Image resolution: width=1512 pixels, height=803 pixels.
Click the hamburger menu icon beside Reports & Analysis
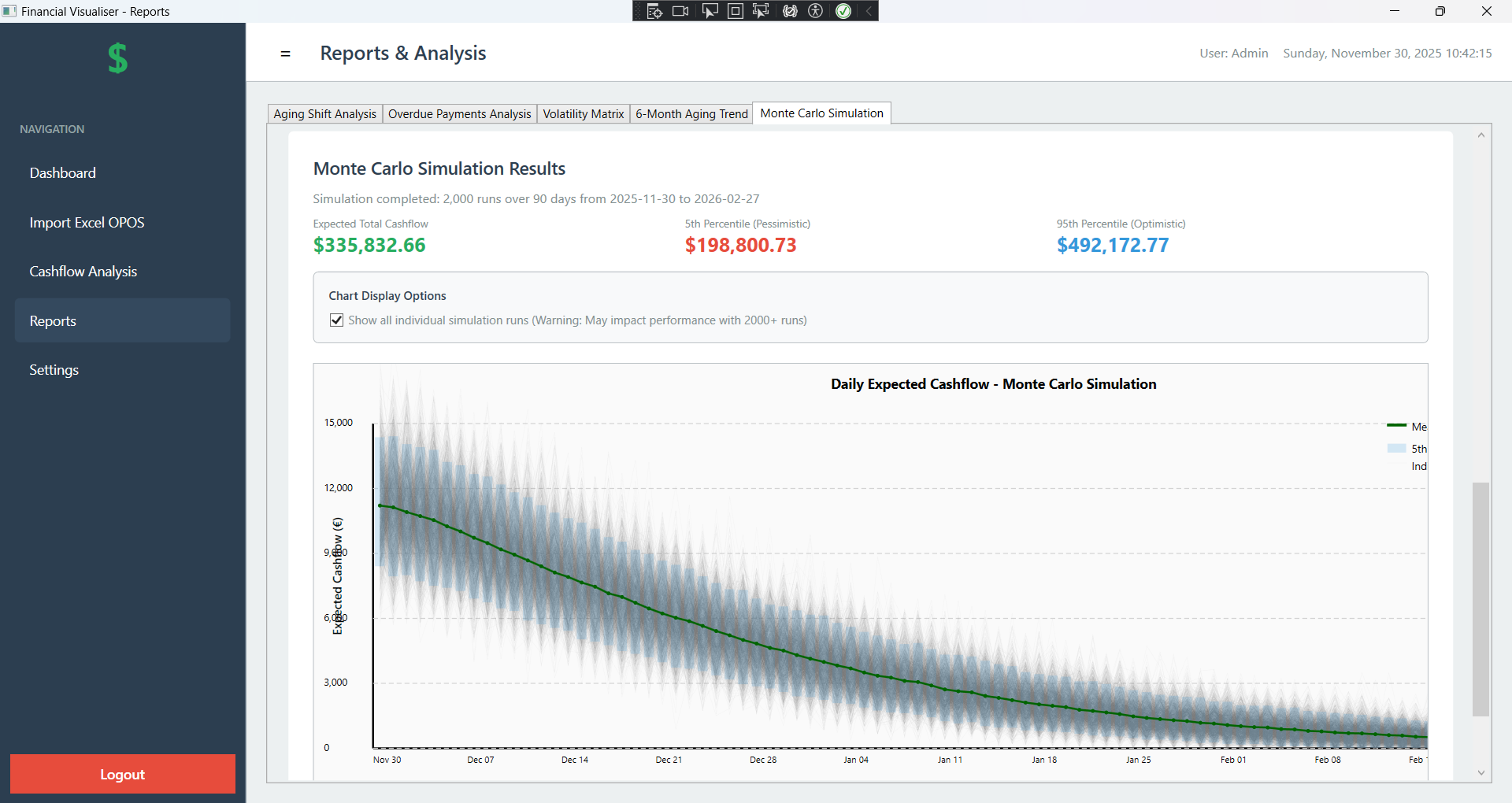tap(285, 54)
